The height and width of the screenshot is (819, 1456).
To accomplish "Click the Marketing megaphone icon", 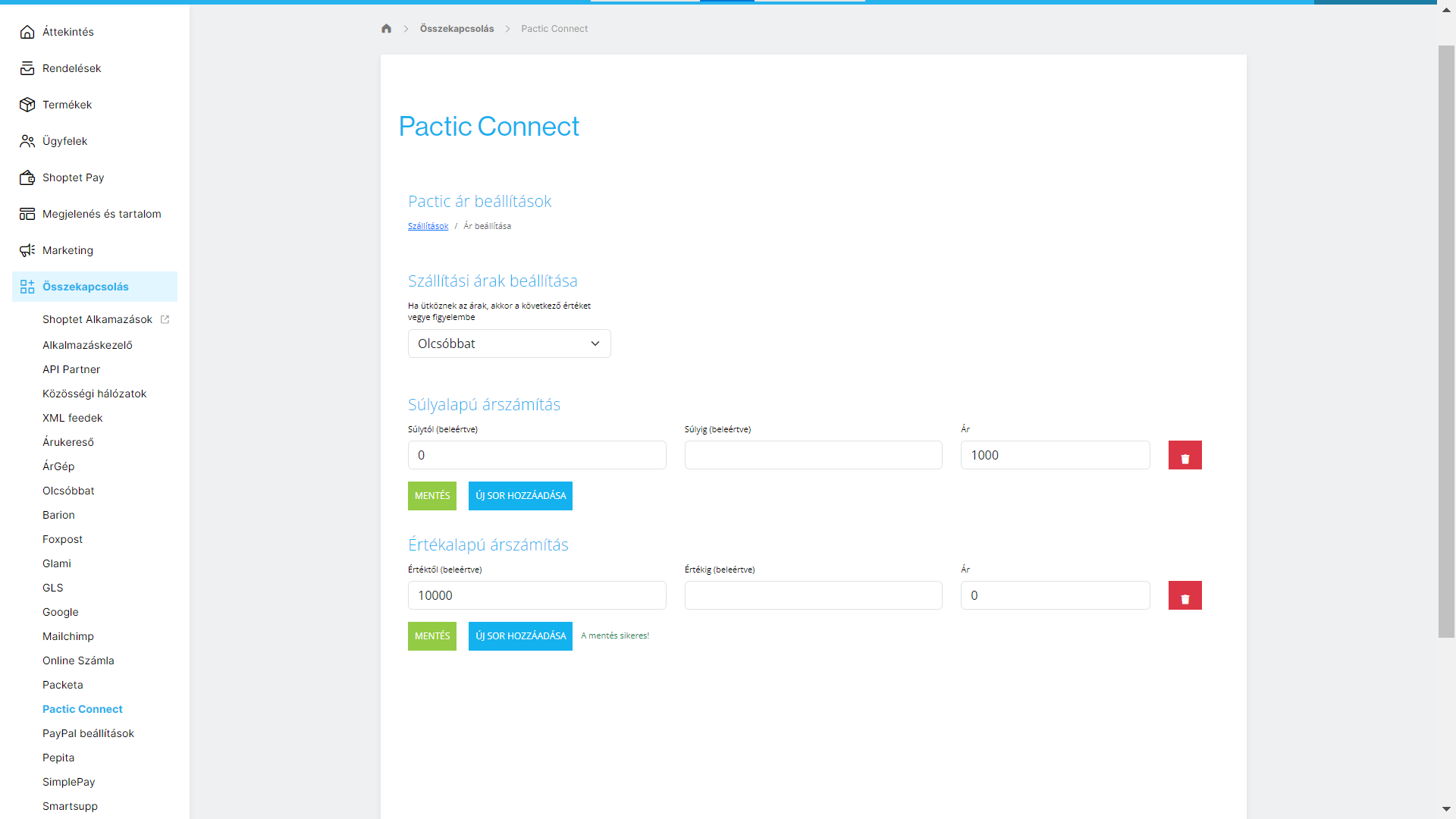I will pos(27,250).
